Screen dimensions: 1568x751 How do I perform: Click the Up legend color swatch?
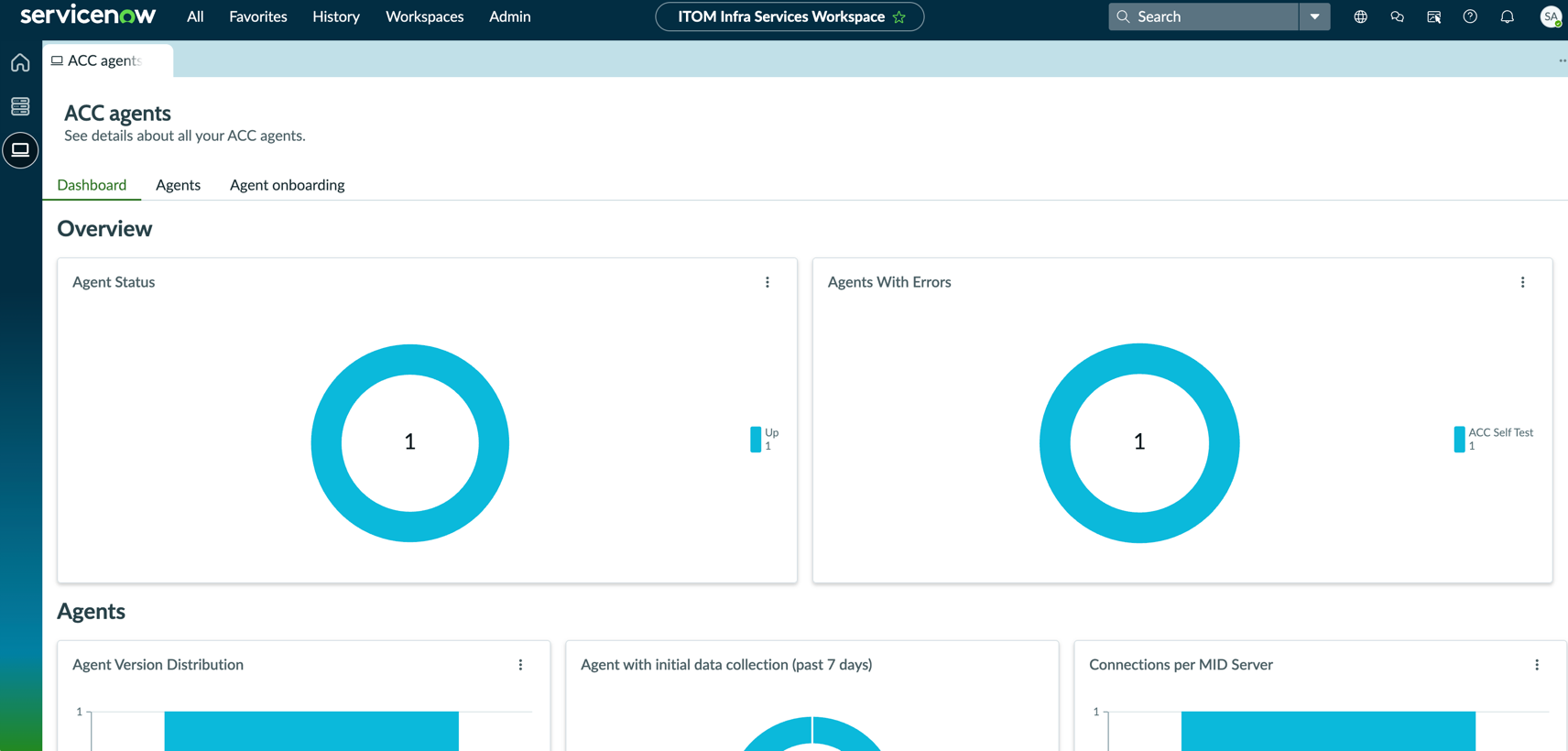tap(756, 440)
